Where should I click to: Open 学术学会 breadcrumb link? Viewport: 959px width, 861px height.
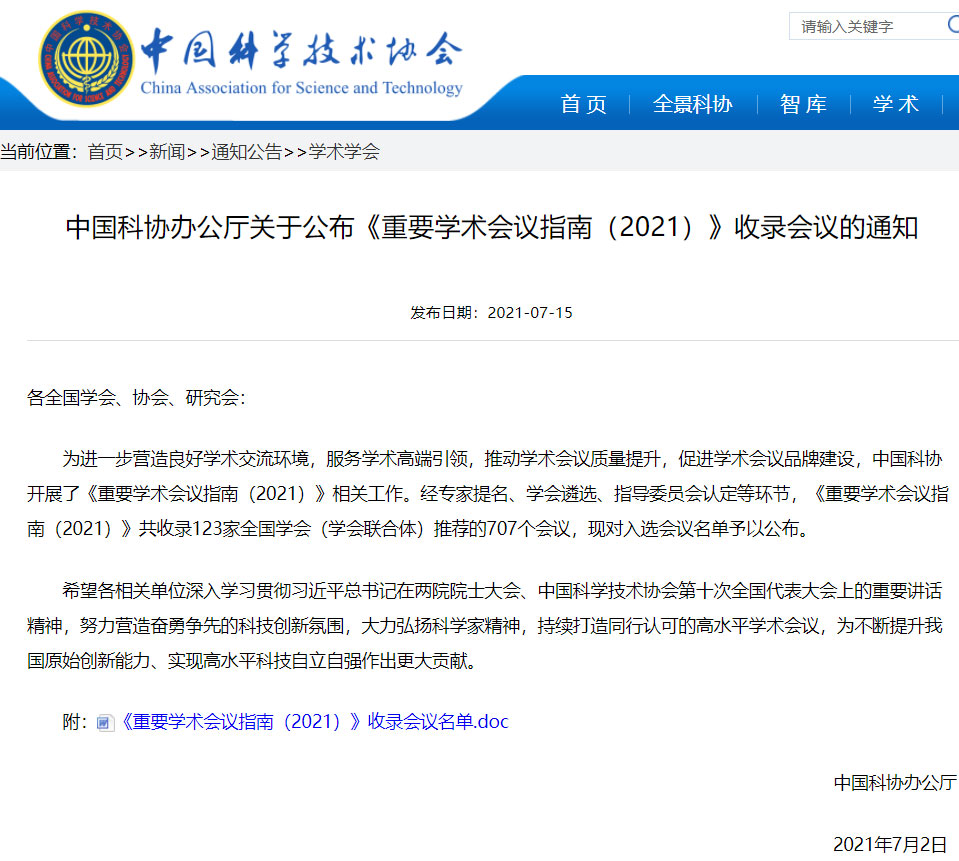click(344, 152)
